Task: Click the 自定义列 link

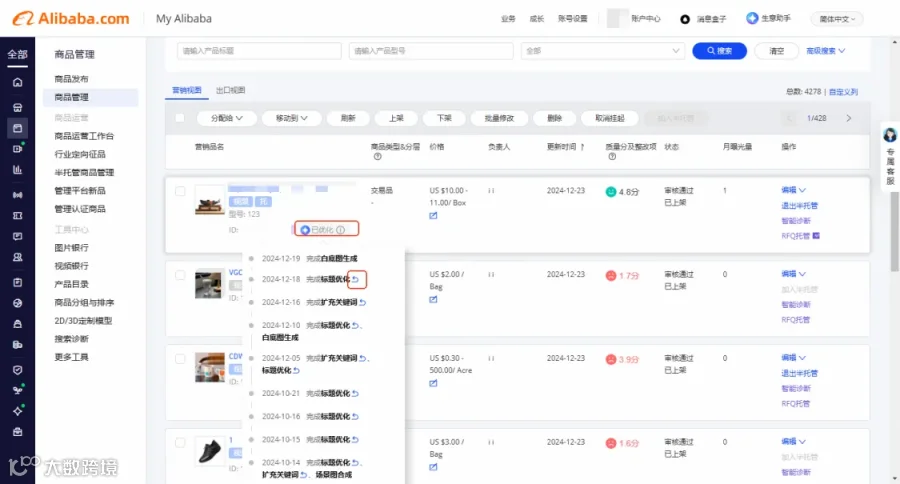Action: (x=843, y=92)
